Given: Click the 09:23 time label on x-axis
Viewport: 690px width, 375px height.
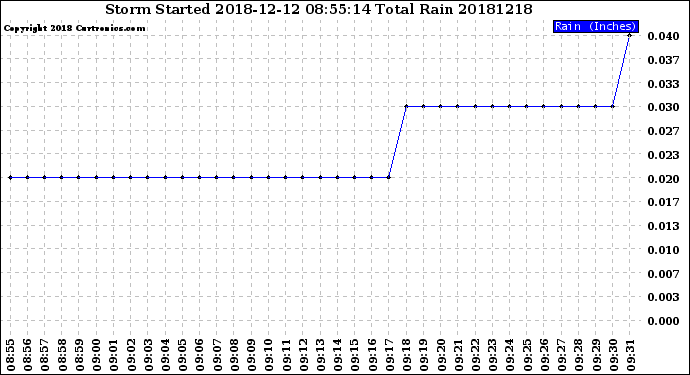Looking at the screenshot, I should 492,355.
